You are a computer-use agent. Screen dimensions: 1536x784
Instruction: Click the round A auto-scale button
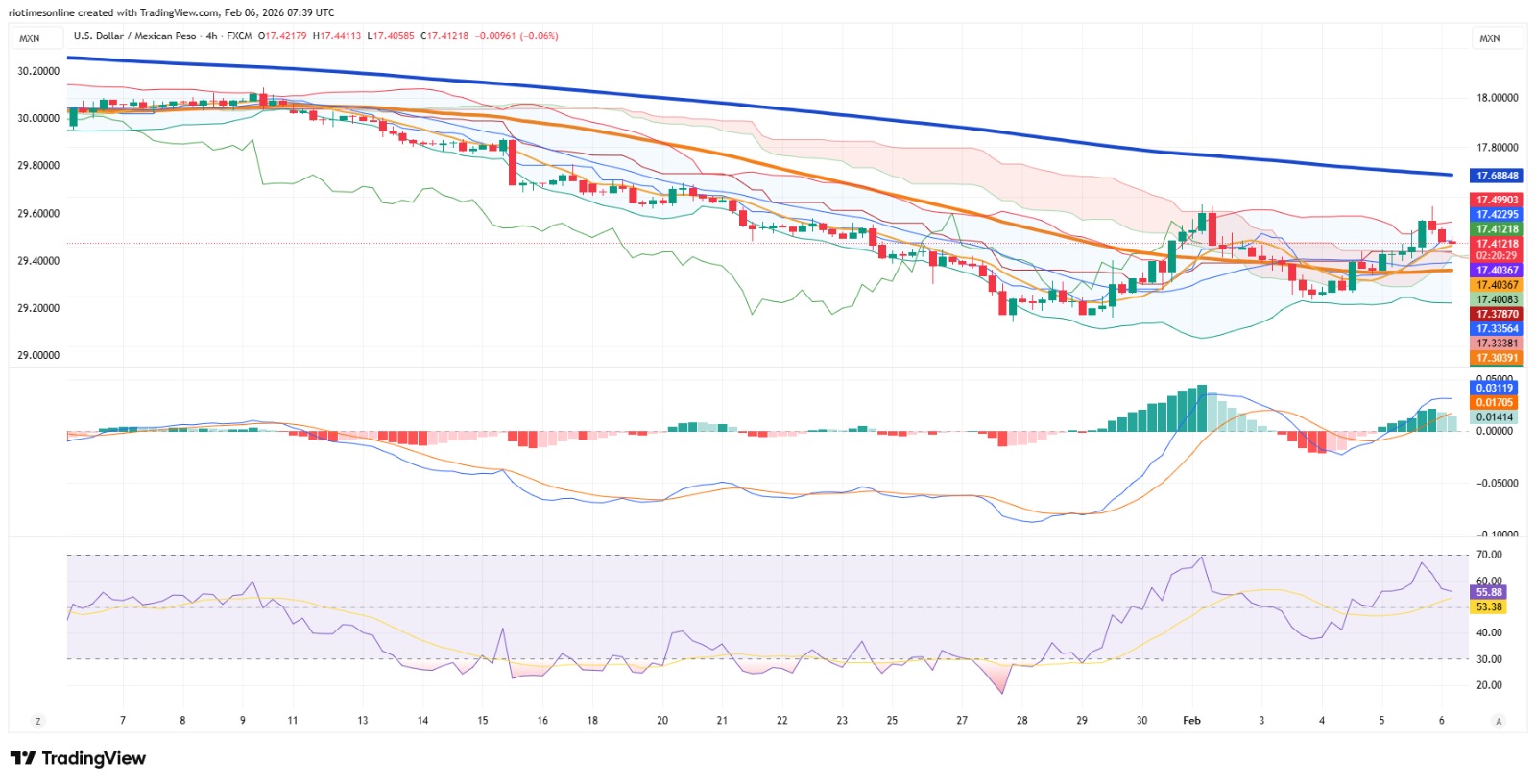pyautogui.click(x=1498, y=721)
